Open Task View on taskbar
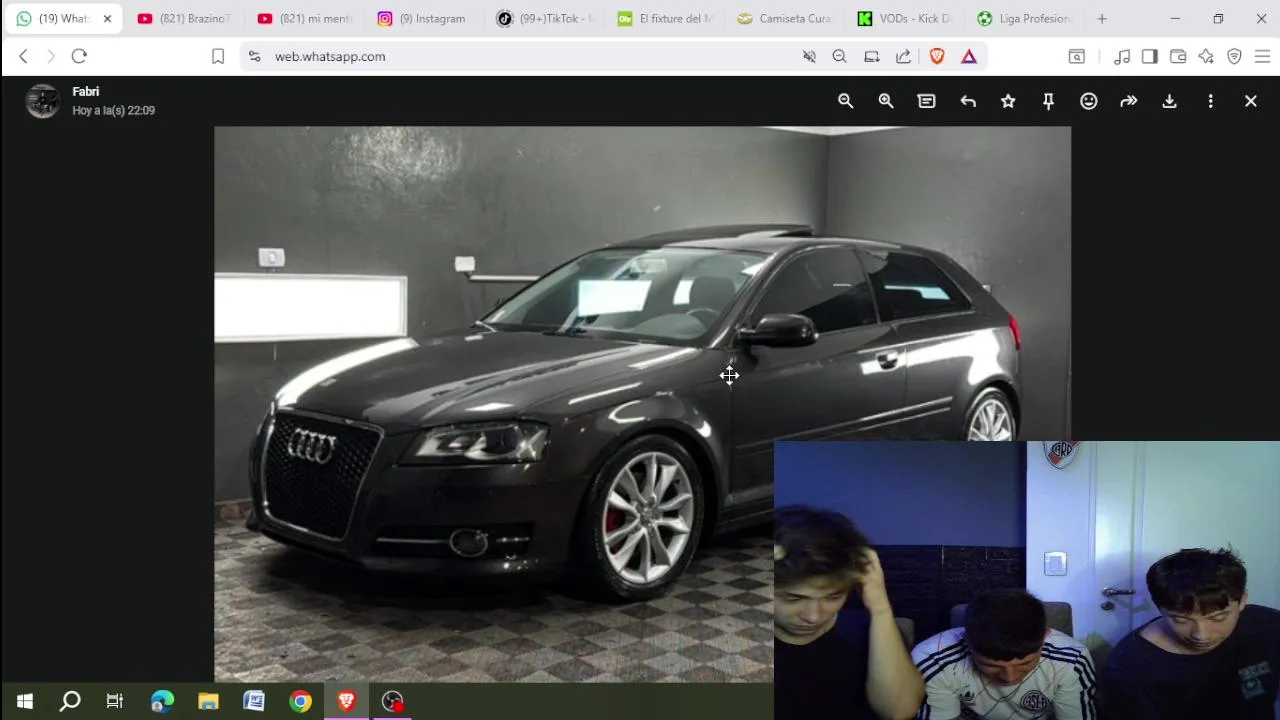 pos(115,701)
